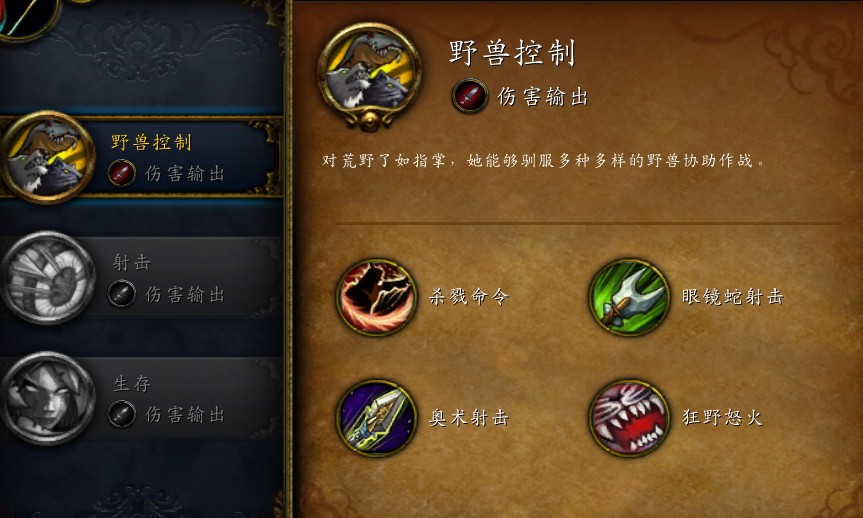This screenshot has width=863, height=518.
Task: Click the 杀戮命令 ability name text
Action: coord(469,297)
